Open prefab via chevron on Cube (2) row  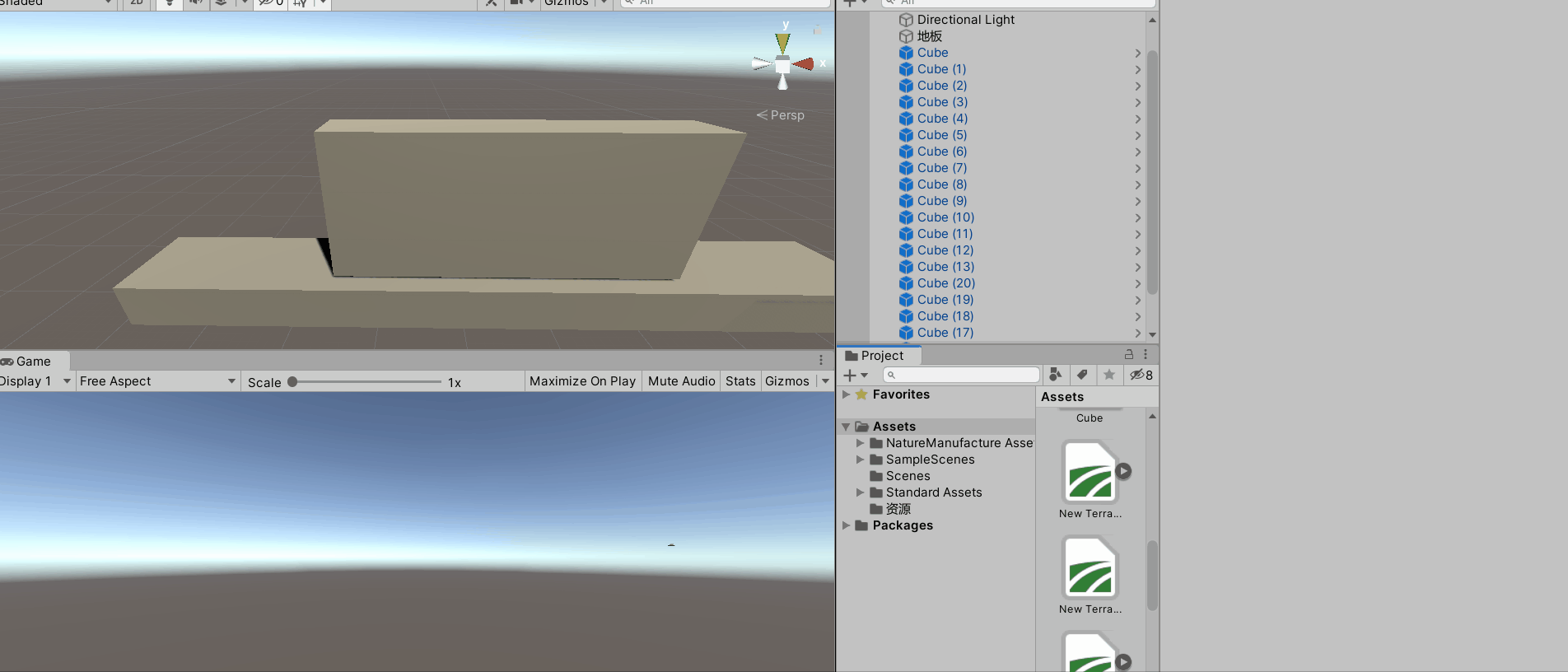(1138, 86)
